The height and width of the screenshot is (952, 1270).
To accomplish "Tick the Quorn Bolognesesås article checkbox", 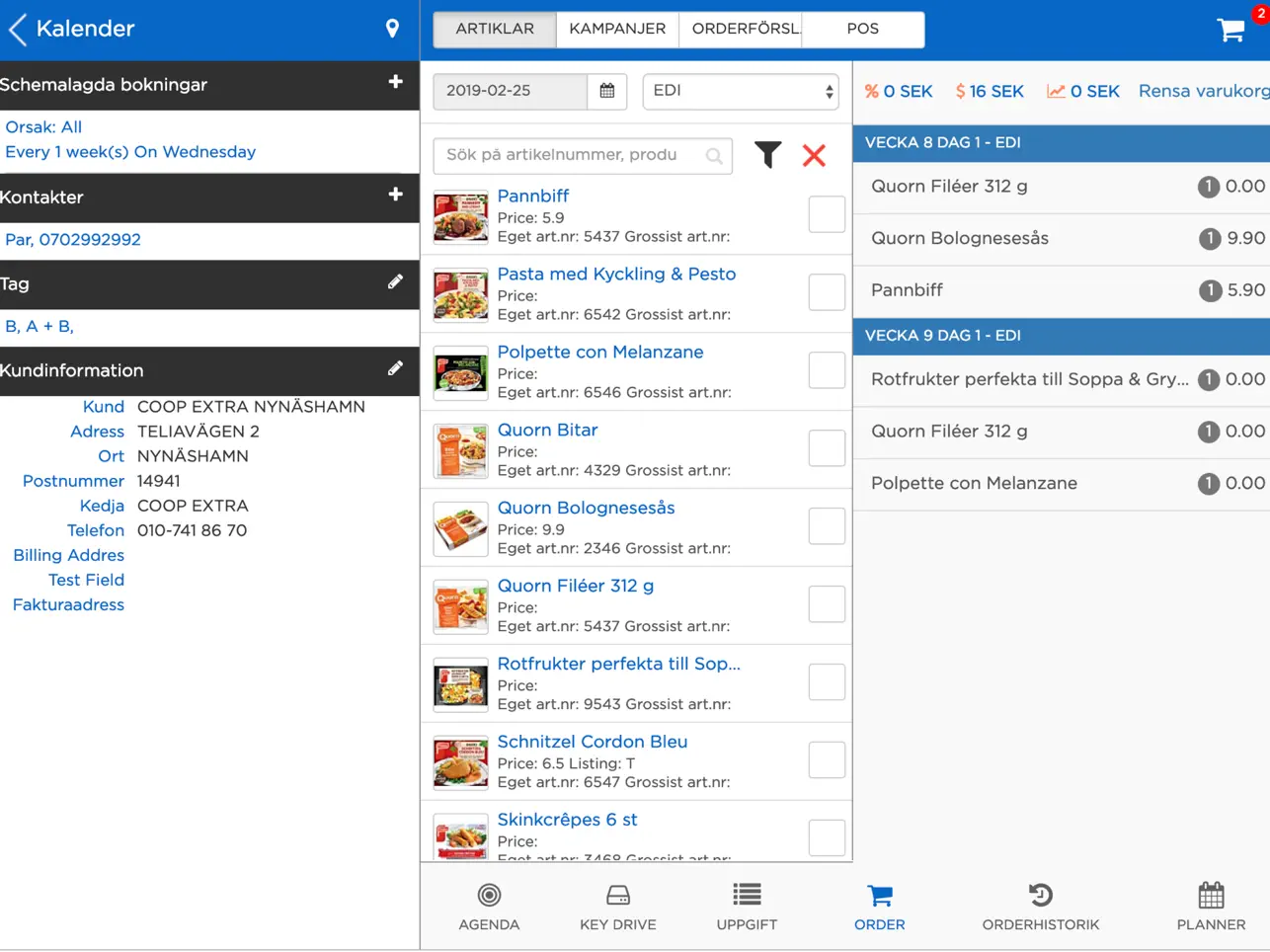I will click(x=827, y=526).
